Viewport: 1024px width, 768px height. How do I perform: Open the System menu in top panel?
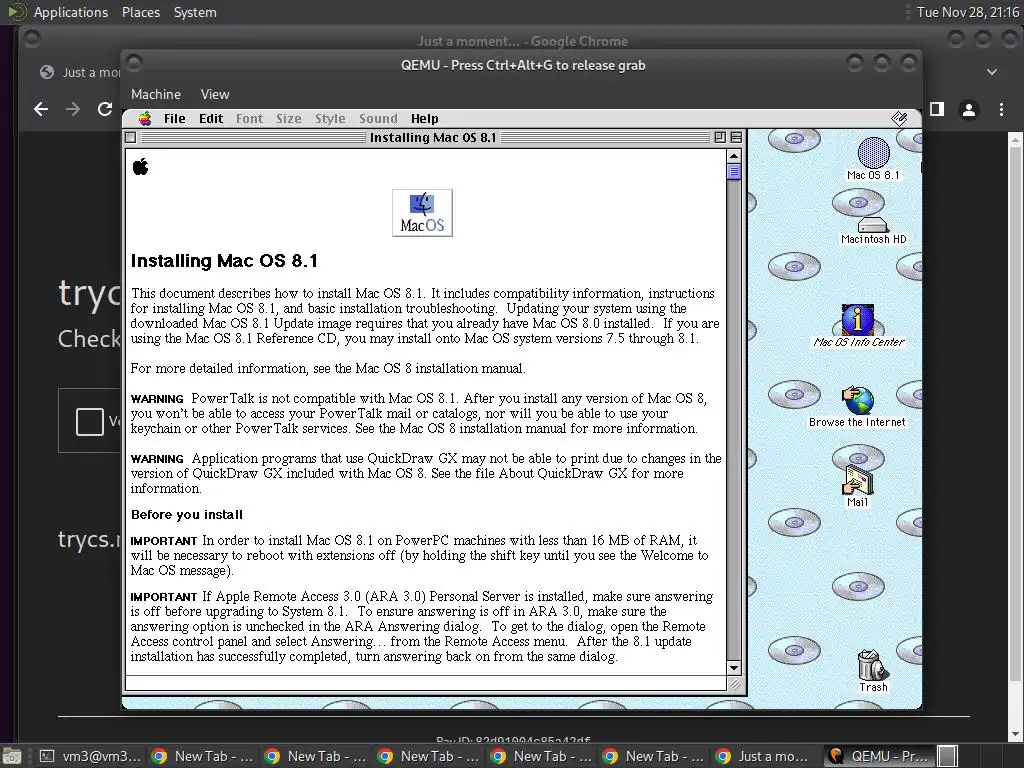tap(195, 12)
